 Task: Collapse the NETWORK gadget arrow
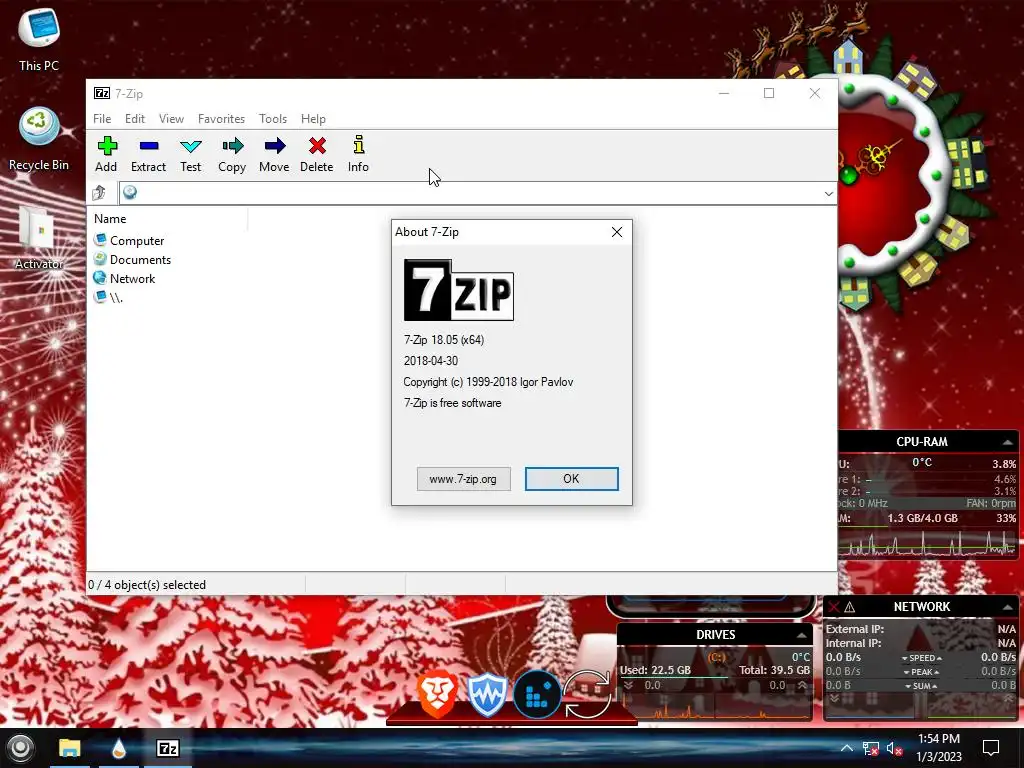click(1008, 607)
